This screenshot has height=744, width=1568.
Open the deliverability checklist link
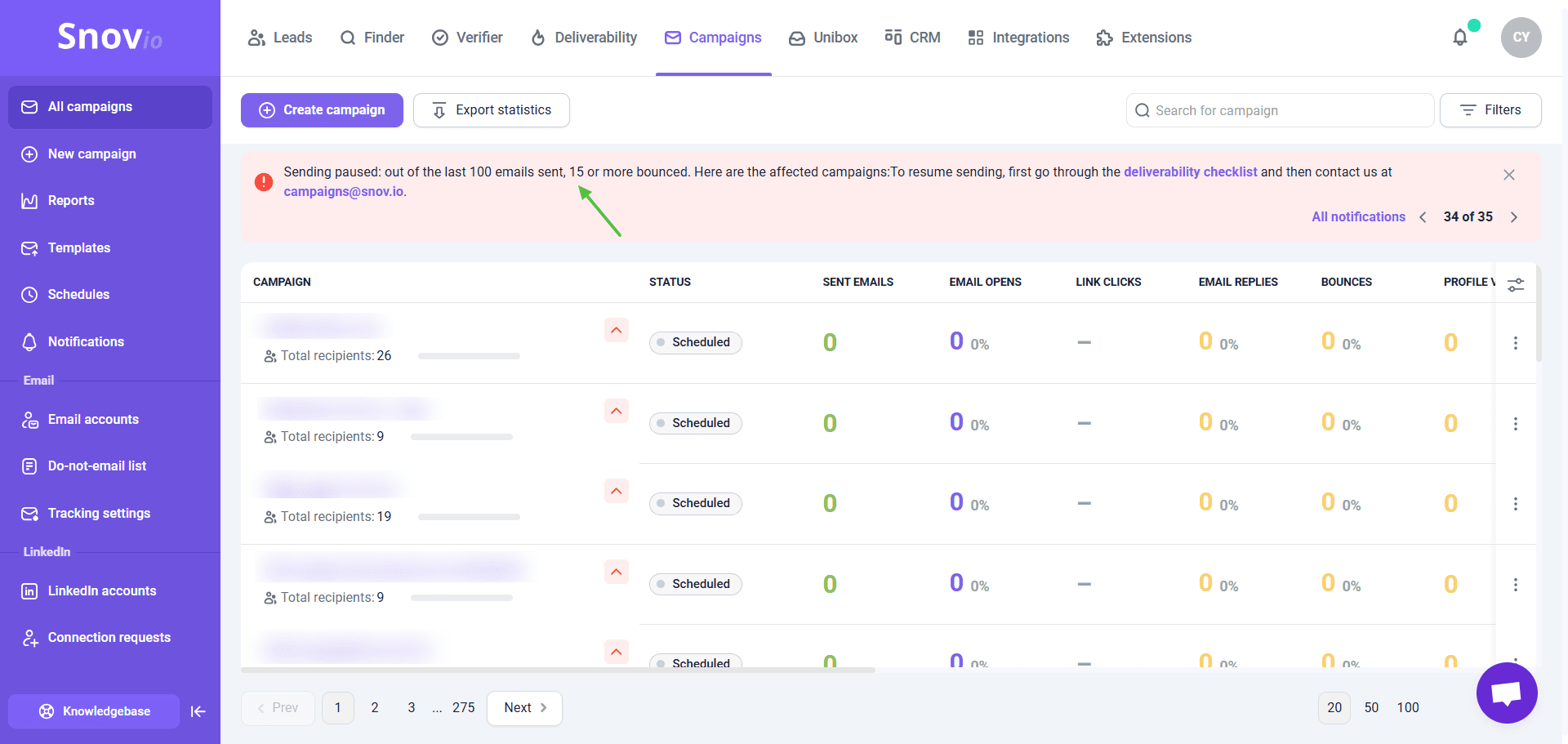coord(1190,172)
